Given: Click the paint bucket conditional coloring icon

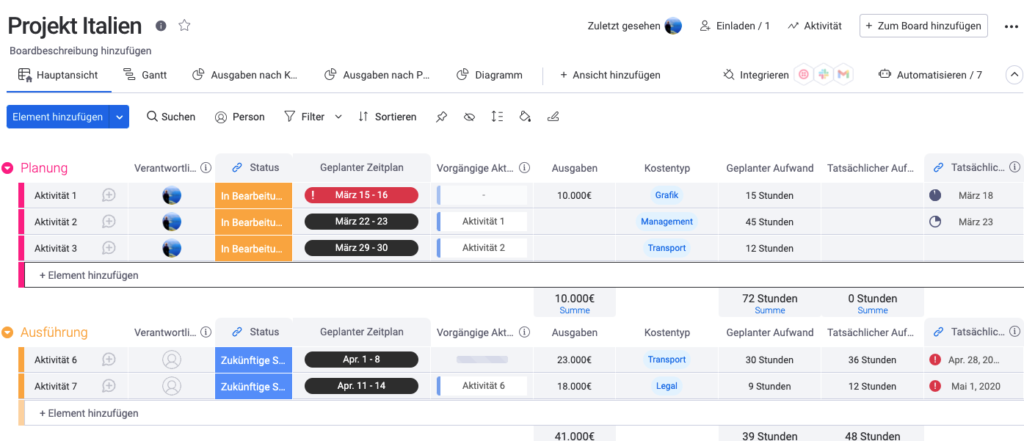Looking at the screenshot, I should point(525,117).
